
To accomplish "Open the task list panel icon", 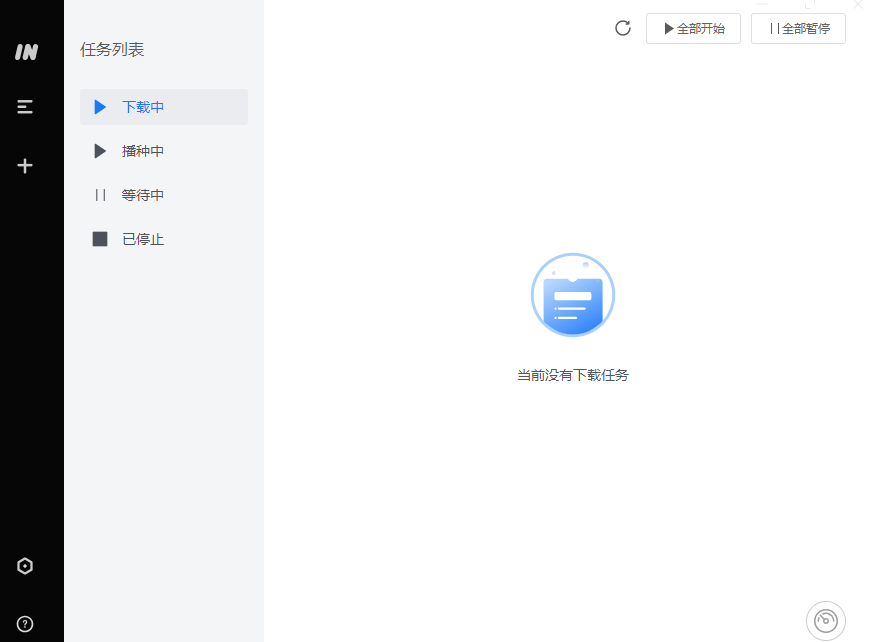I will (x=24, y=106).
